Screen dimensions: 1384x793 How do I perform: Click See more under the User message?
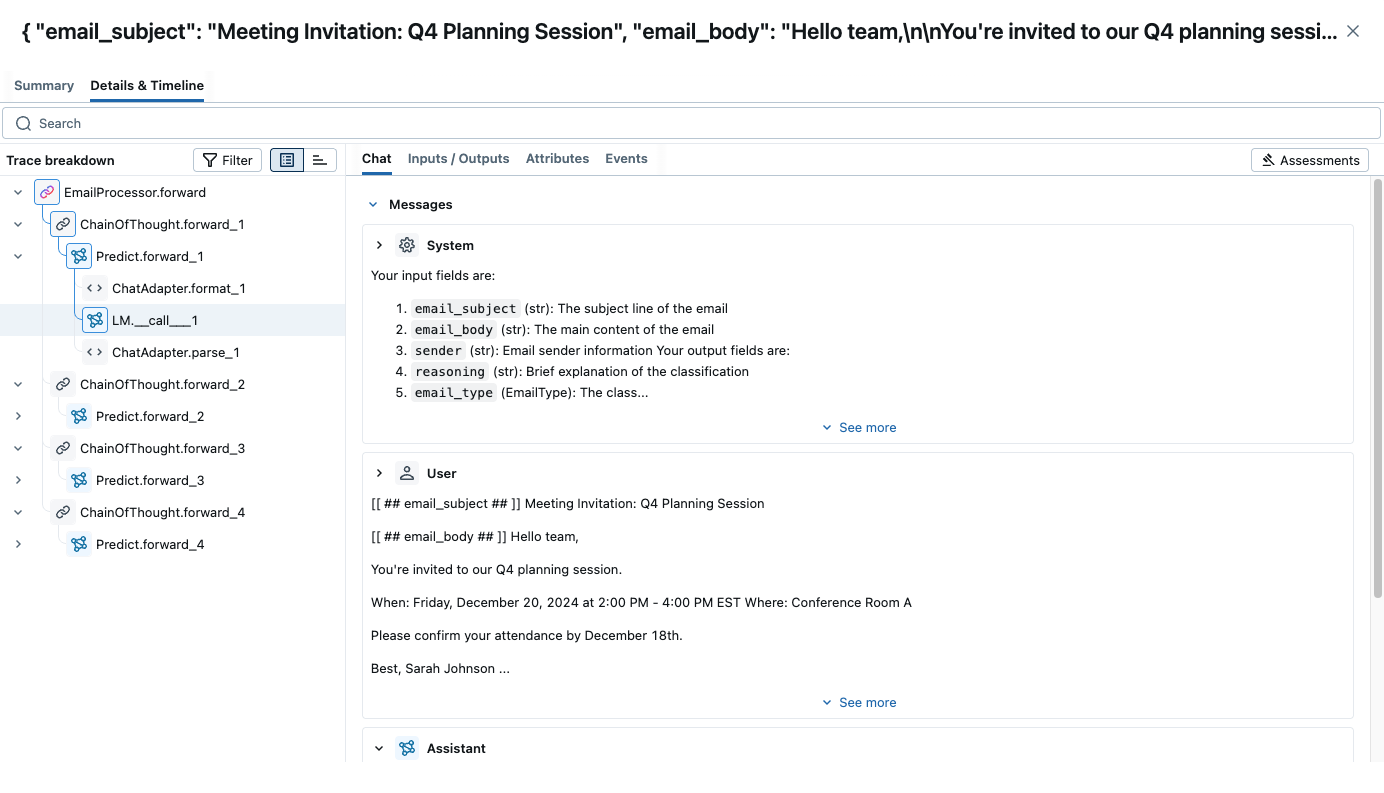click(859, 702)
